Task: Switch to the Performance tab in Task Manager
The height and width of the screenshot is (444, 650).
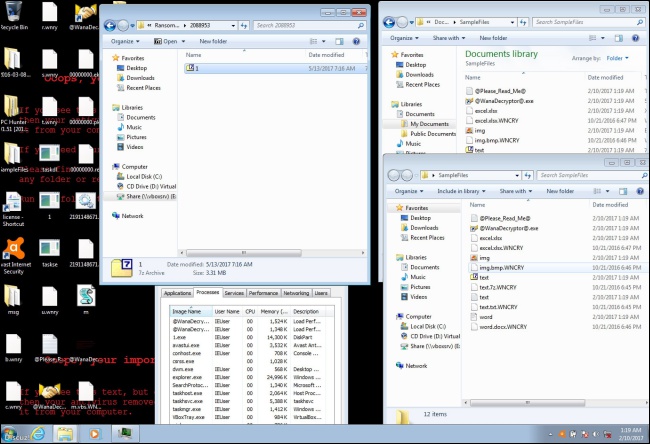Action: [x=263, y=293]
